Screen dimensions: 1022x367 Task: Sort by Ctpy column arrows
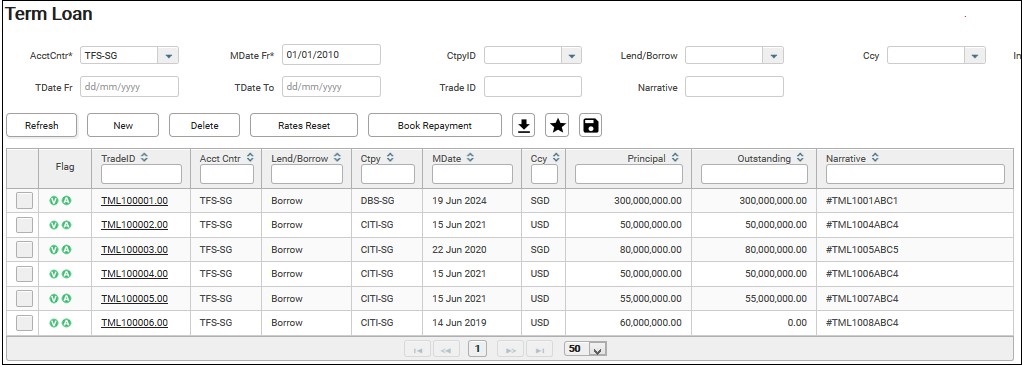coord(390,158)
